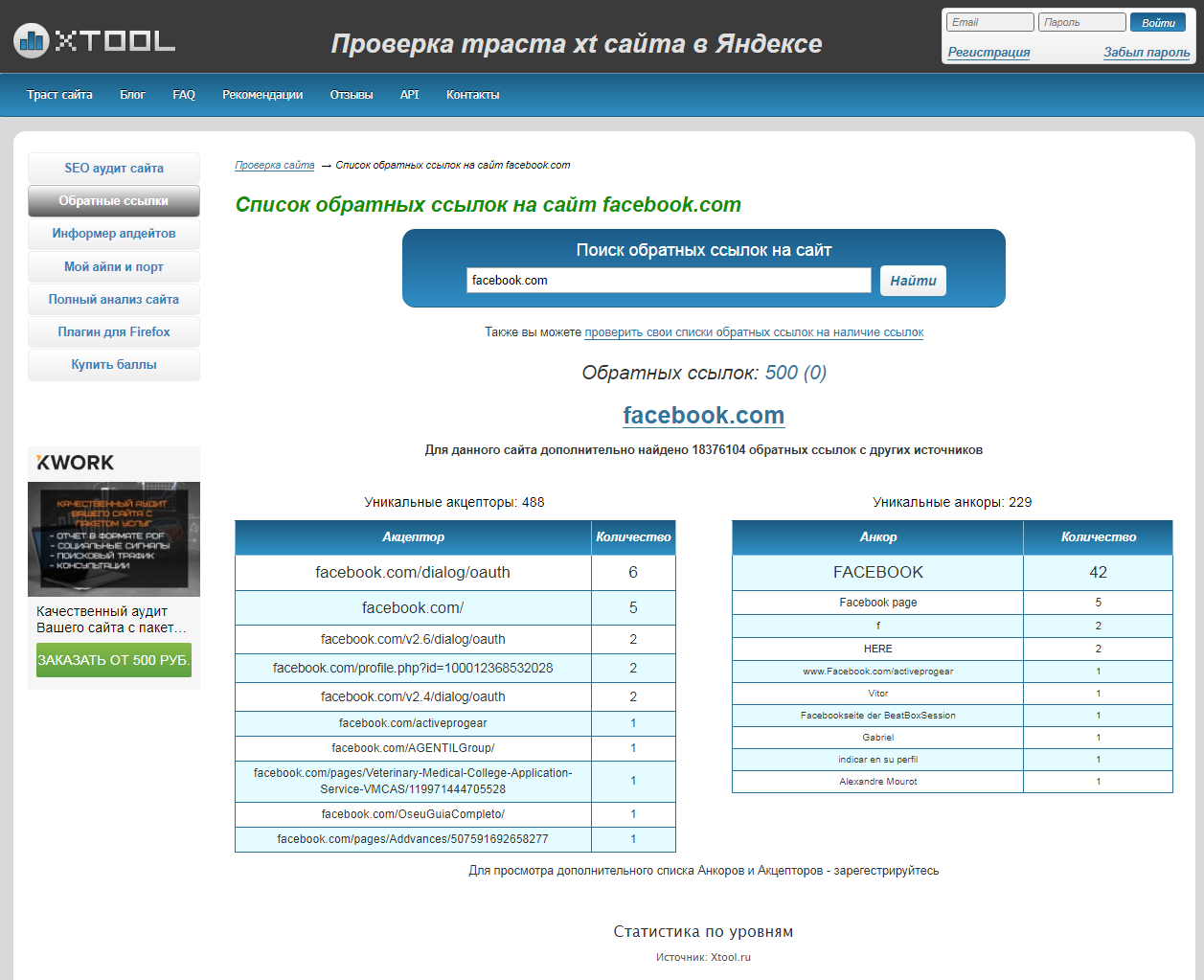Open the Отзывы menu item
The width and height of the screenshot is (1204, 980).
[x=352, y=95]
